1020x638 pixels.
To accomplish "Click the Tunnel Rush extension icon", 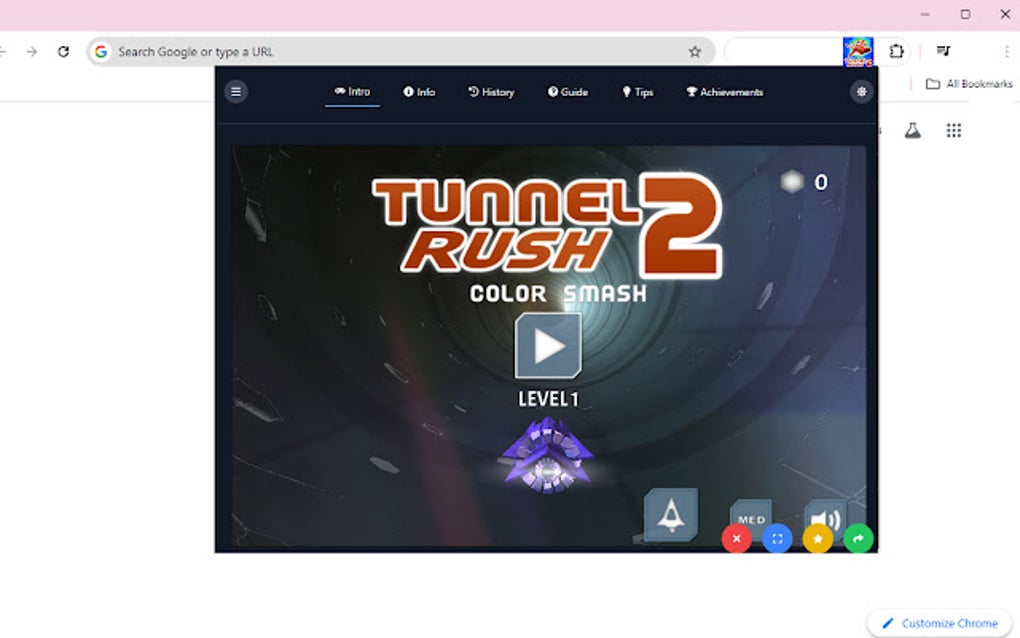I will click(x=858, y=51).
